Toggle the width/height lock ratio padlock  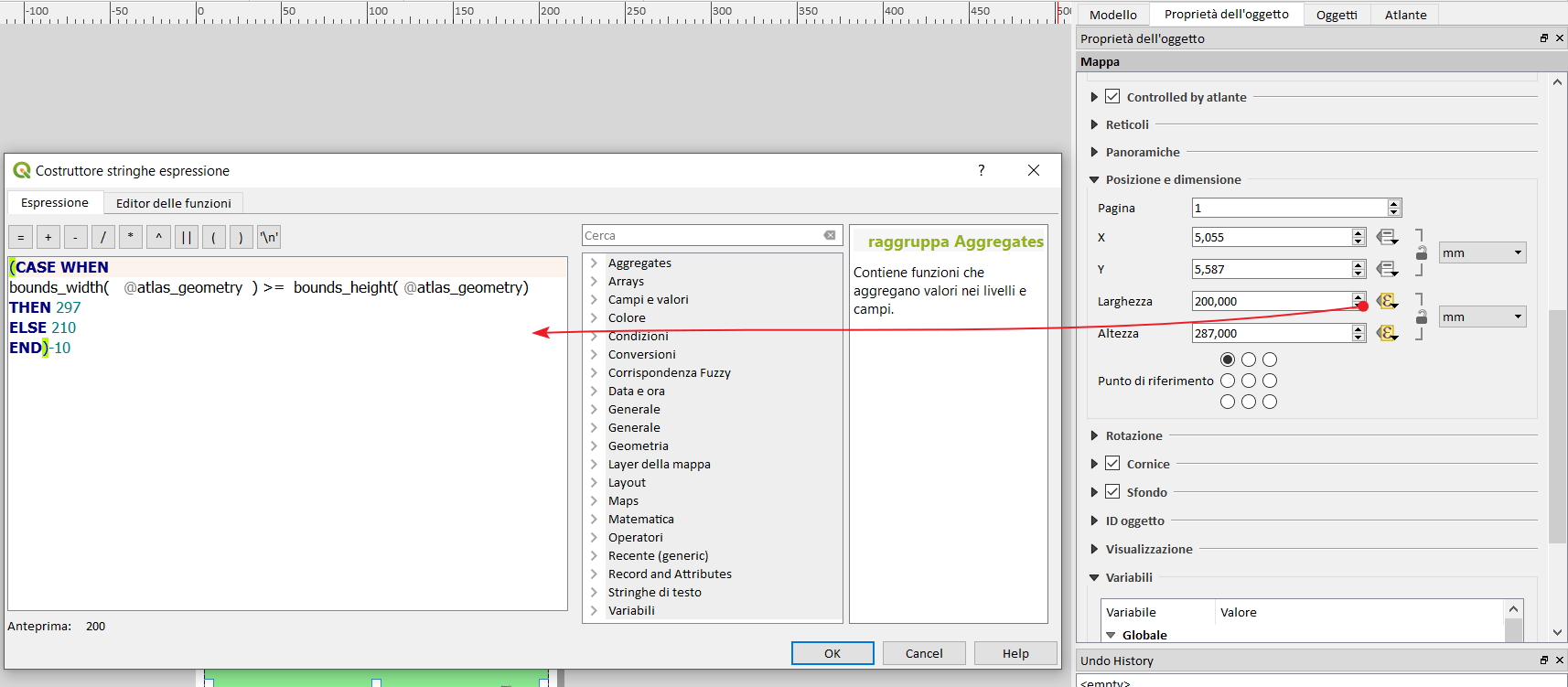click(1421, 317)
